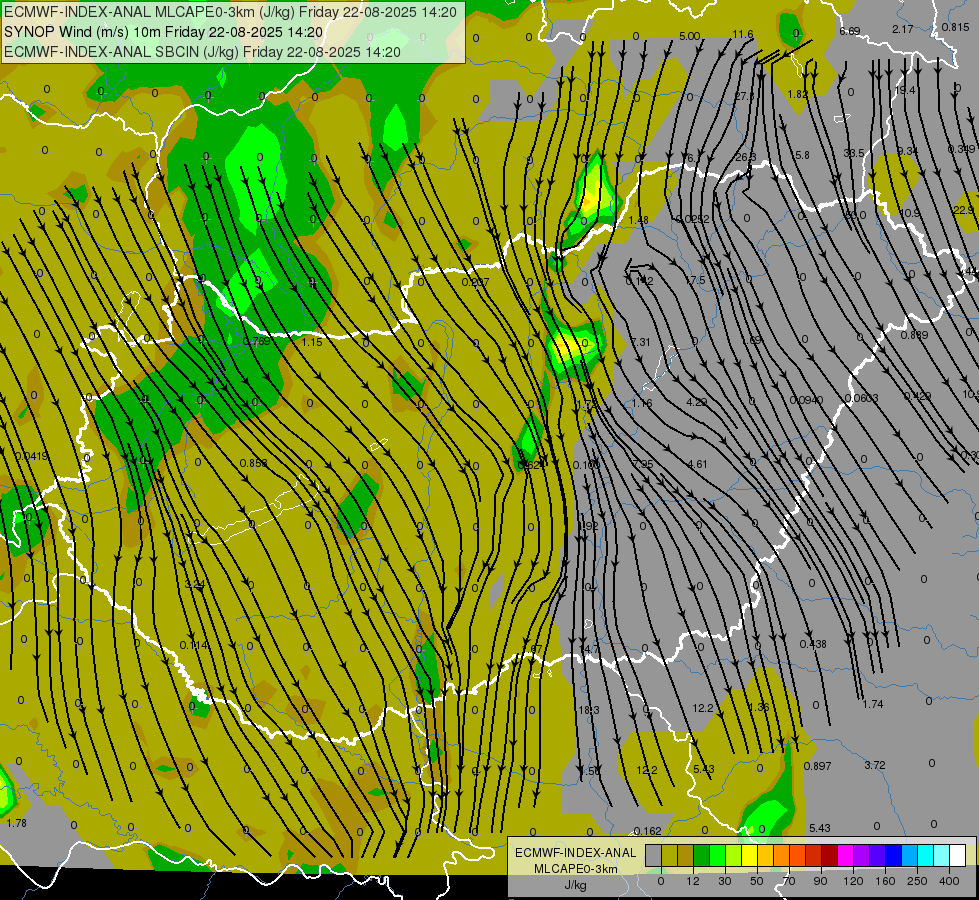Click the 400 tick label on the scale
The height and width of the screenshot is (900, 979).
pos(948,881)
